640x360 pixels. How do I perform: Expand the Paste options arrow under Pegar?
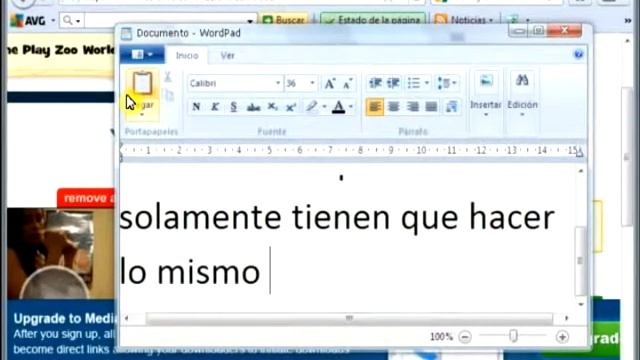(x=142, y=114)
